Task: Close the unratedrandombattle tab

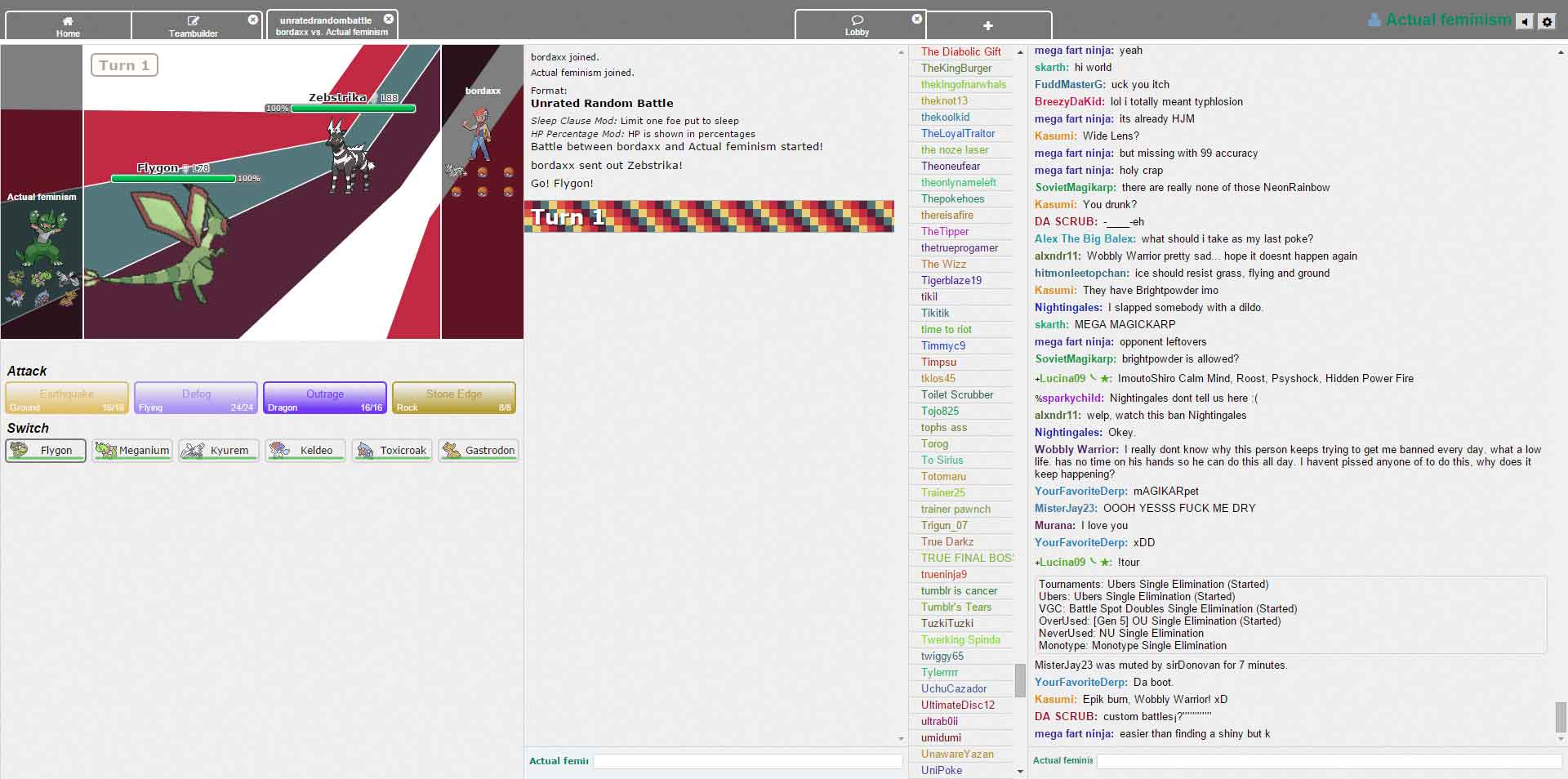Action: coord(389,19)
